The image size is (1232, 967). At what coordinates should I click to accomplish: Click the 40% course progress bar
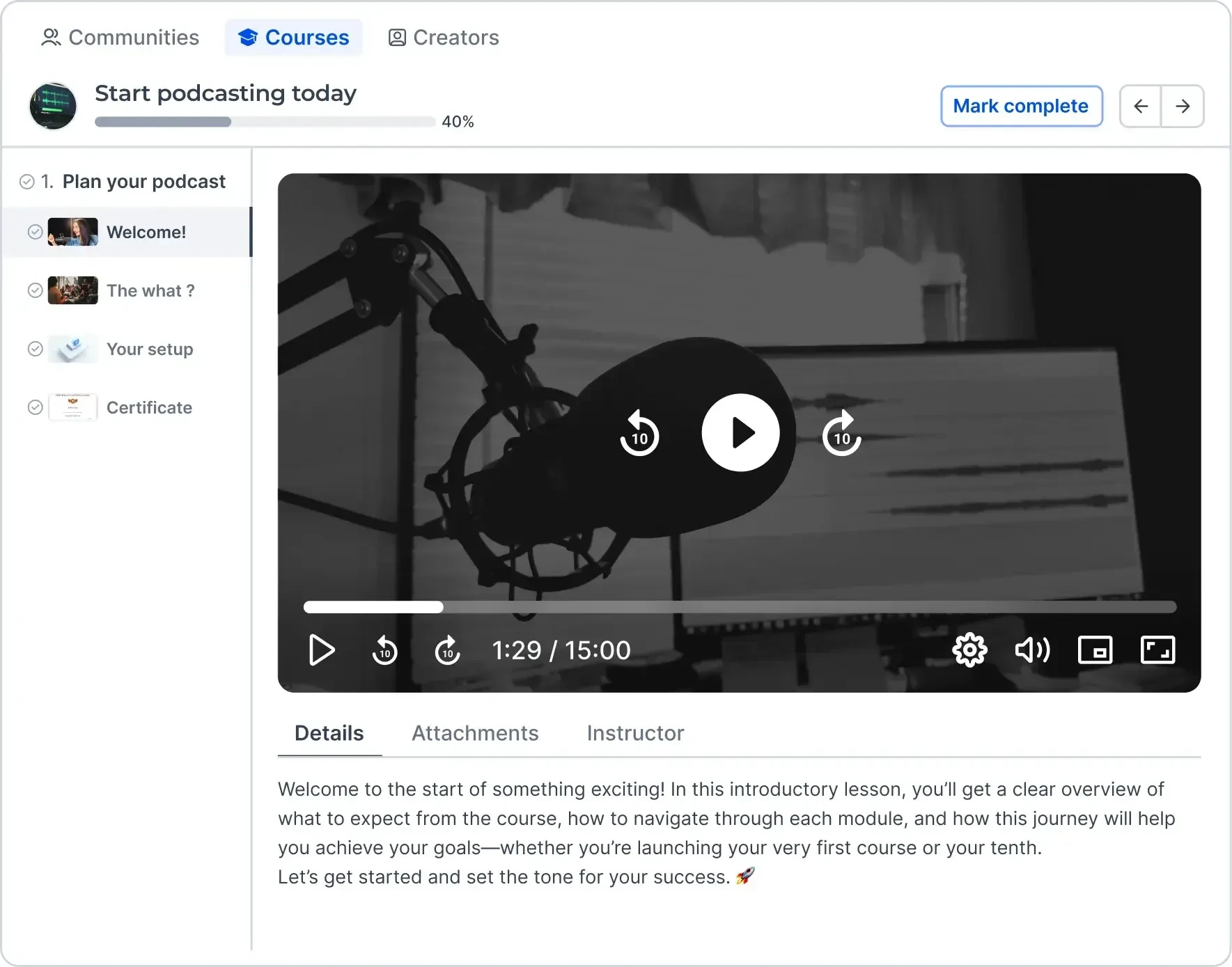coord(265,122)
